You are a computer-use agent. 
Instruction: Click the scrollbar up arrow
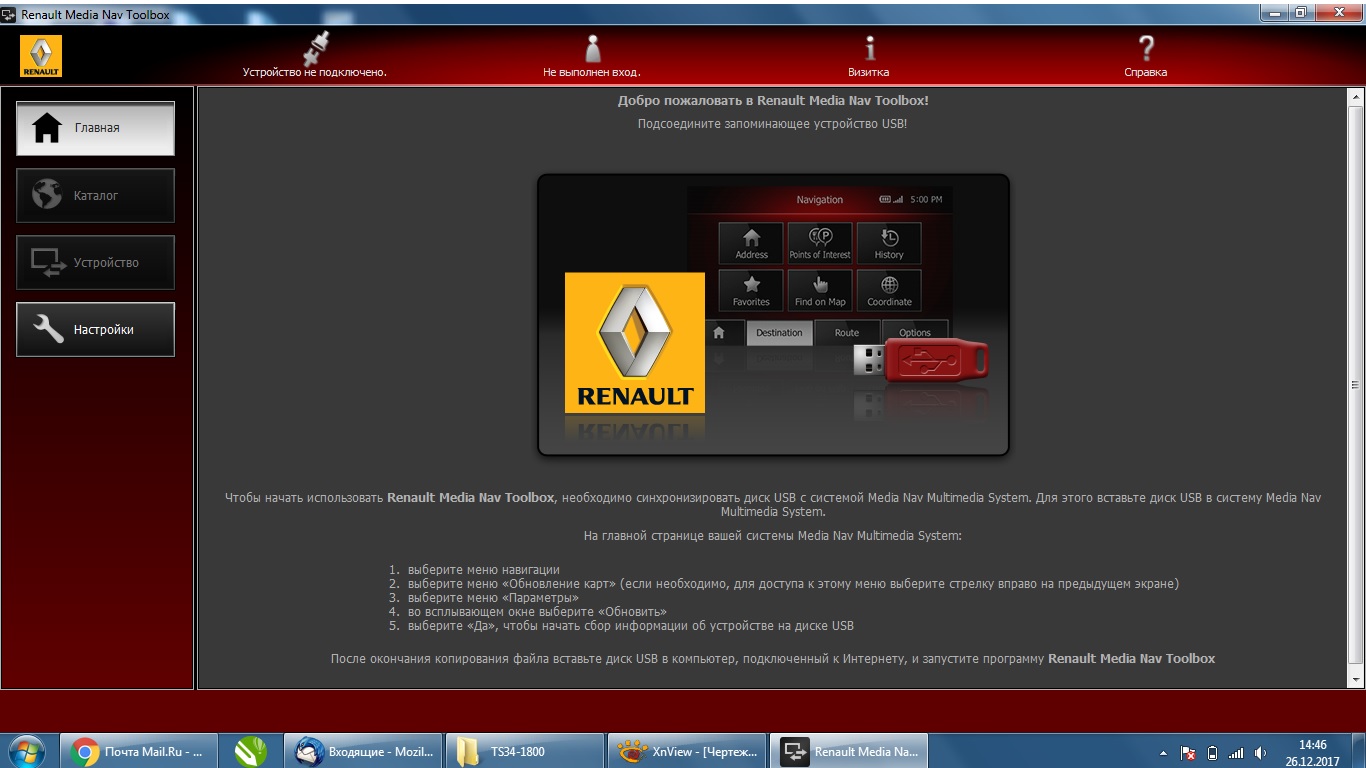[x=1356, y=98]
